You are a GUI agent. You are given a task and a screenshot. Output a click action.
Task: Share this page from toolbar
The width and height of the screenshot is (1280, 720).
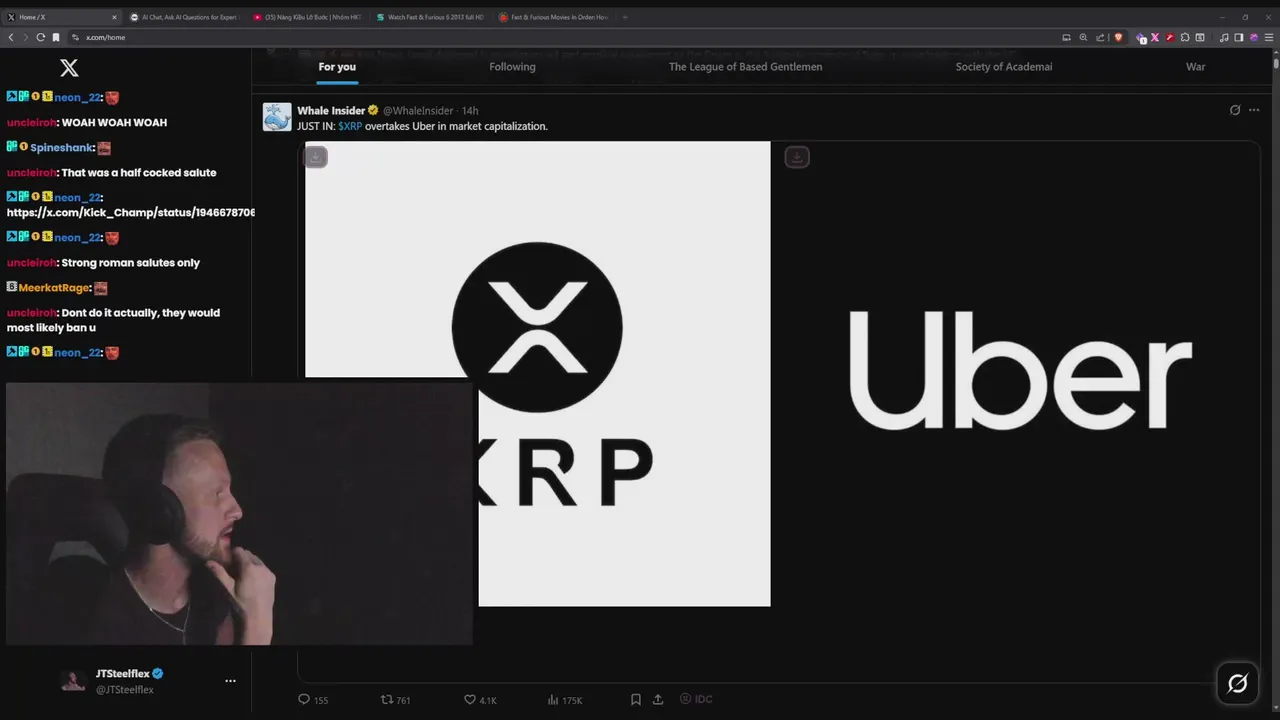point(1100,37)
